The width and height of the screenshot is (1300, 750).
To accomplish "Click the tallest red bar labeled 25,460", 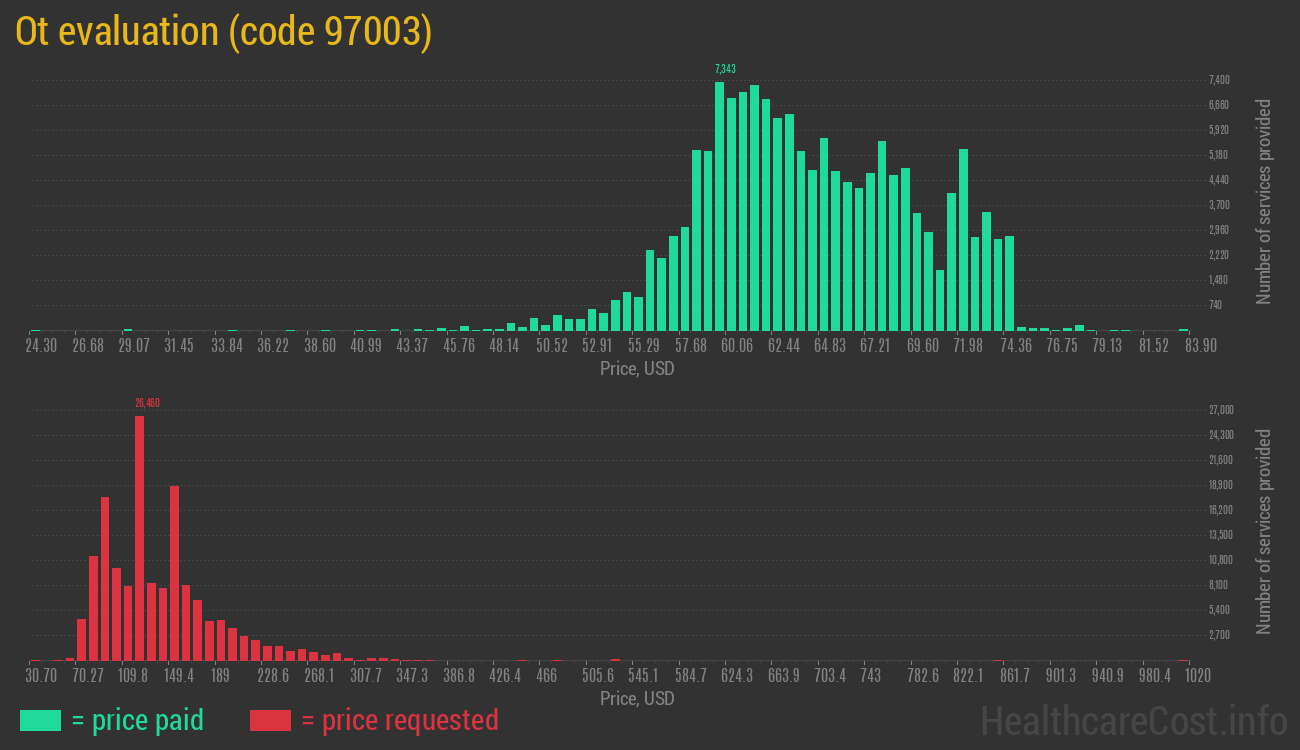I will (x=139, y=538).
